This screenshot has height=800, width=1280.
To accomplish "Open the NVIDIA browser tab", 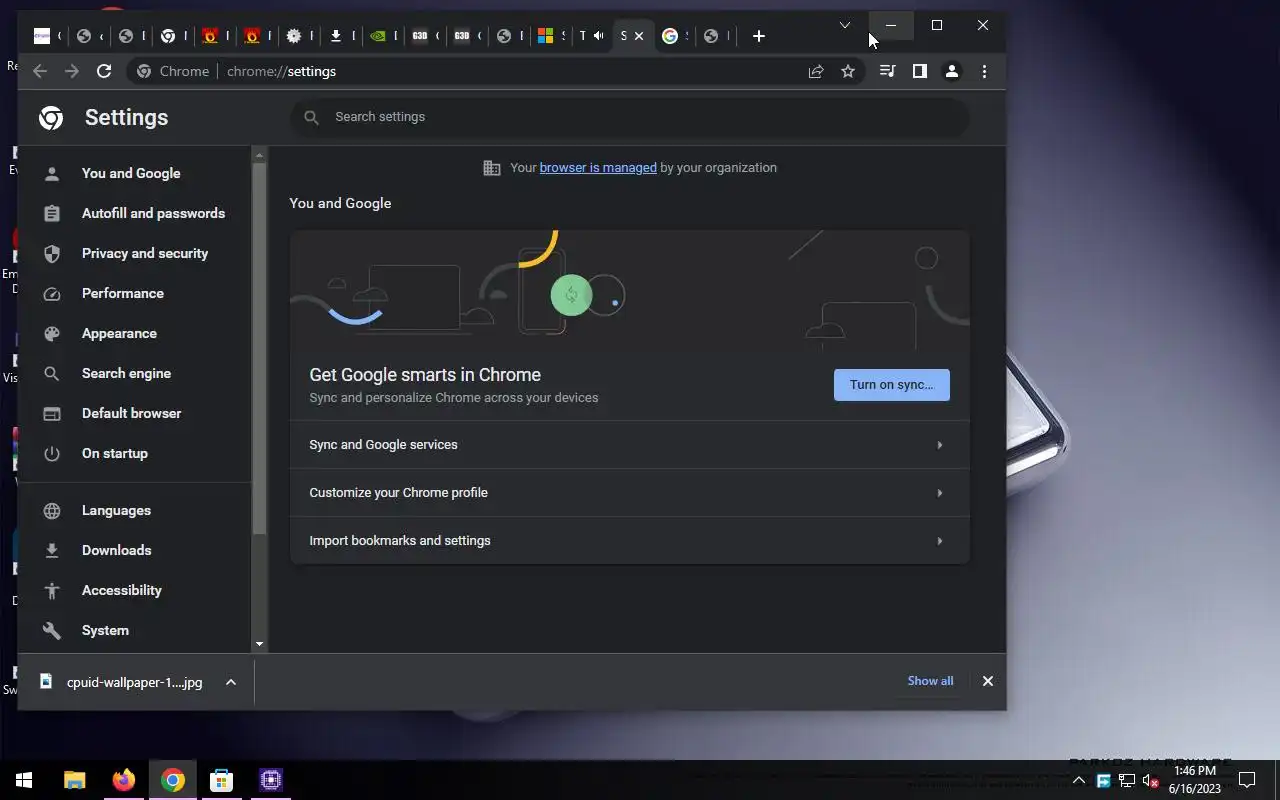I will coord(378,36).
